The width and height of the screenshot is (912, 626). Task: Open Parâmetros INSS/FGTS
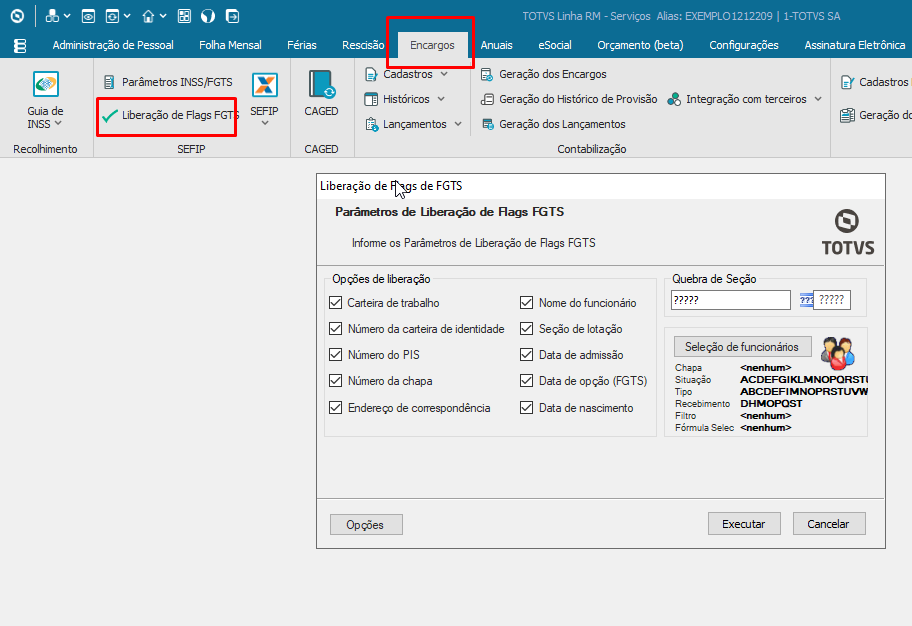pyautogui.click(x=168, y=82)
